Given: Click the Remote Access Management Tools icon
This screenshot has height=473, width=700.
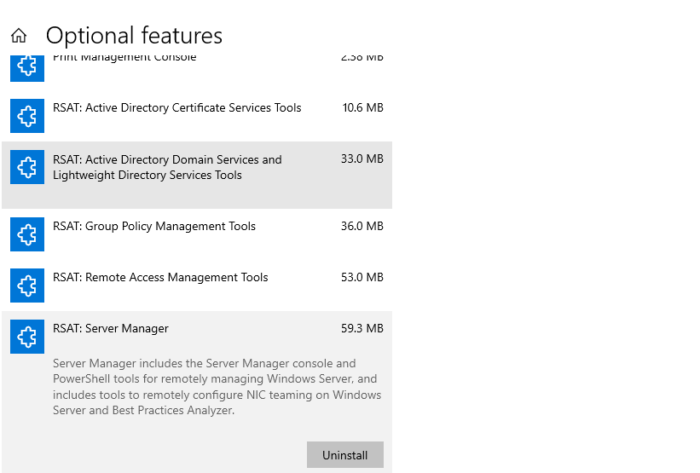Looking at the screenshot, I should point(27,286).
